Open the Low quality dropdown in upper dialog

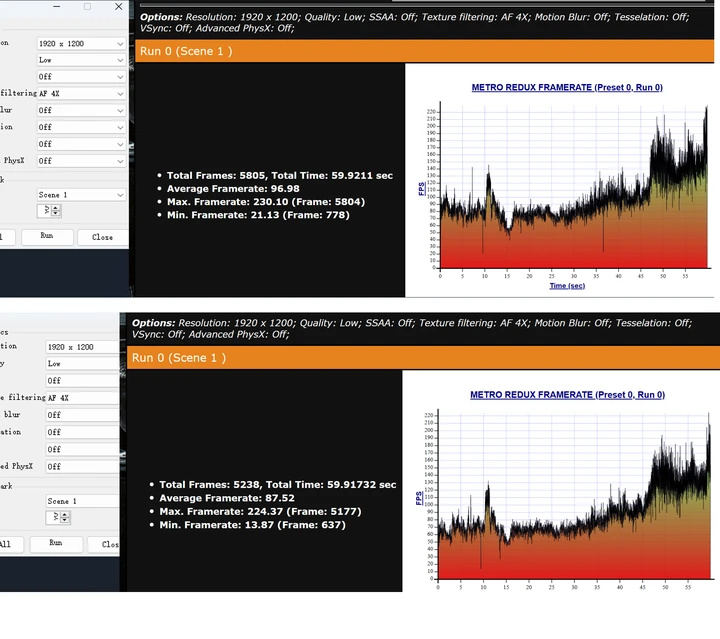point(81,60)
